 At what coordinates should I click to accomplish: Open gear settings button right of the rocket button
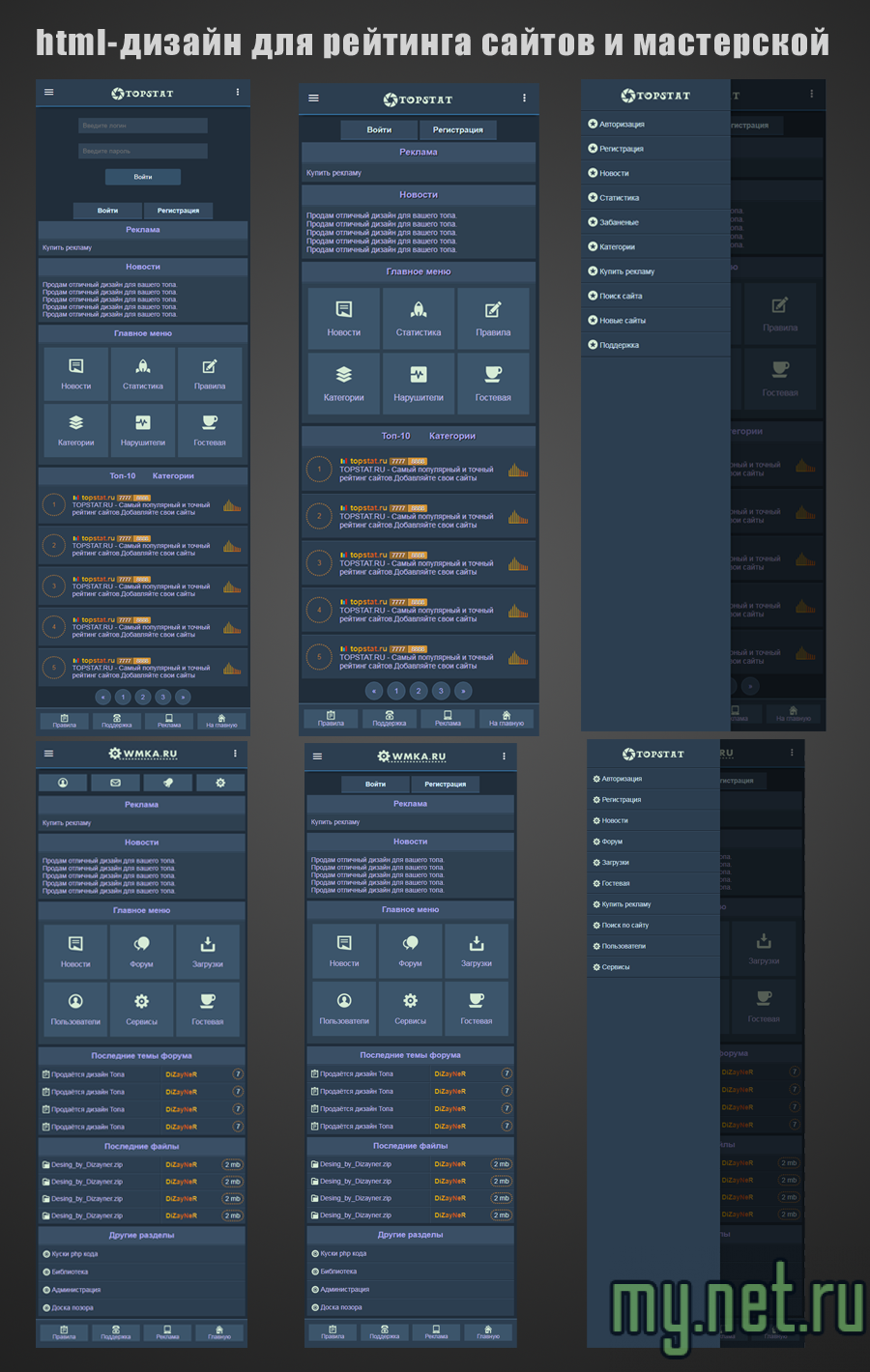pyautogui.click(x=220, y=783)
